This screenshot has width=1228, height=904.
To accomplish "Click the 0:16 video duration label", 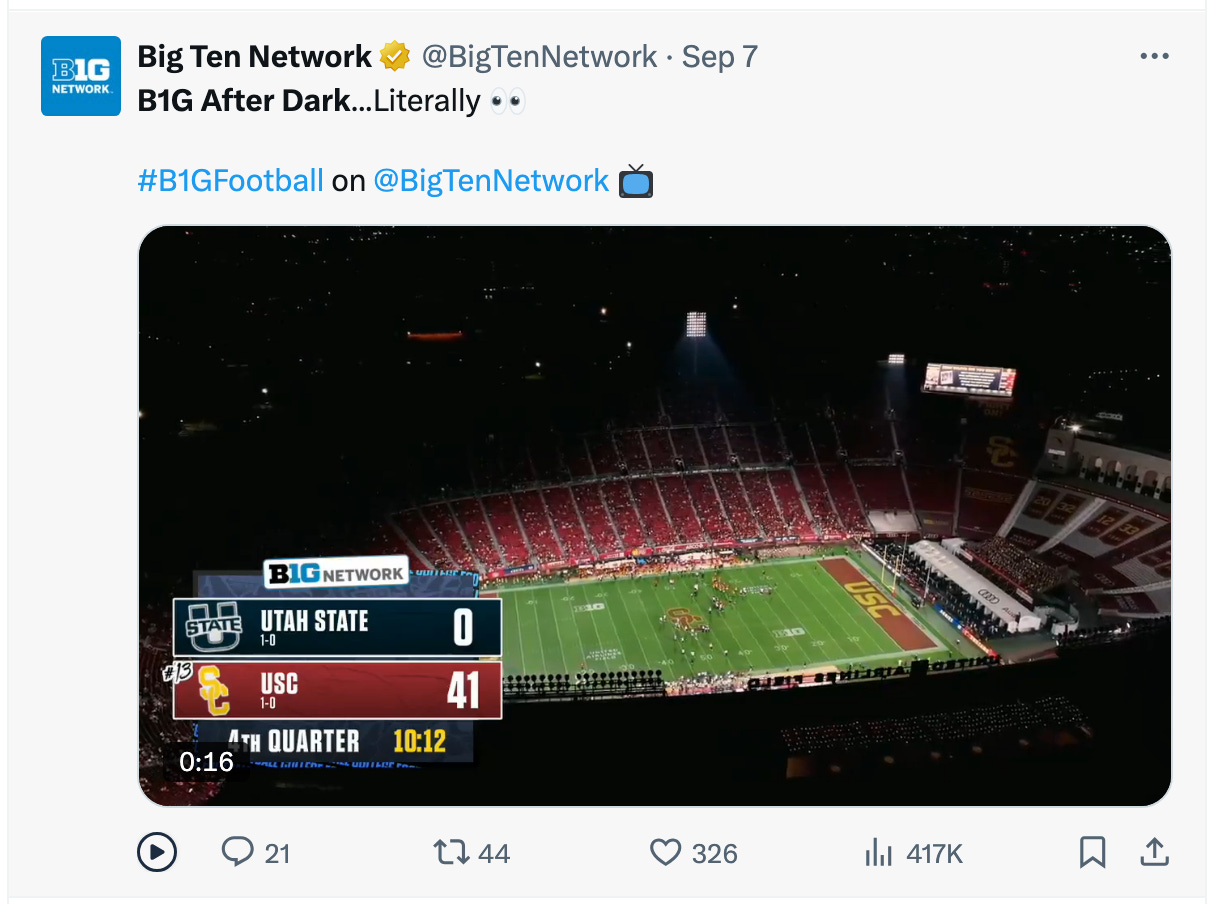I will (x=206, y=762).
